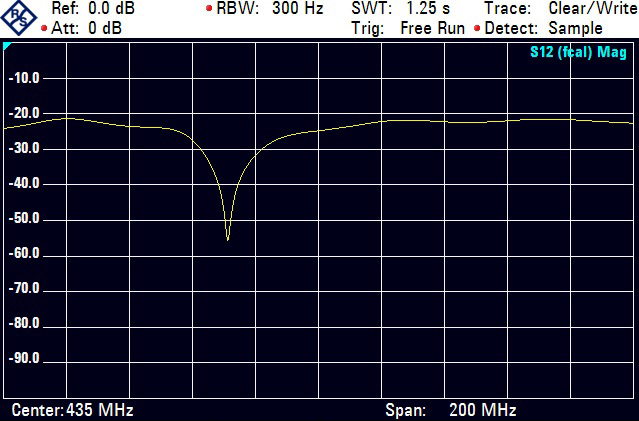This screenshot has height=421, width=639.
Task: Click the notch minimum of the yellow trace
Action: (x=228, y=239)
